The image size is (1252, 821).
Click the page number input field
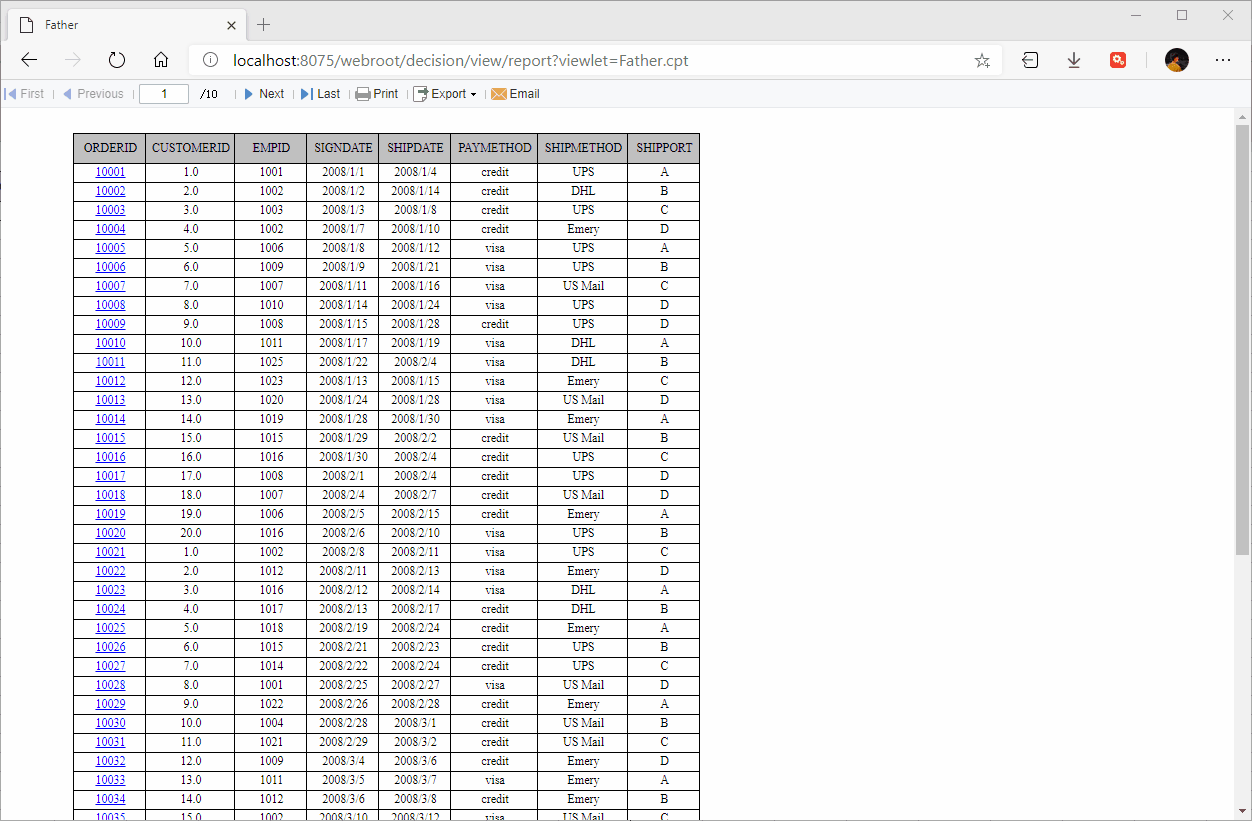point(164,94)
